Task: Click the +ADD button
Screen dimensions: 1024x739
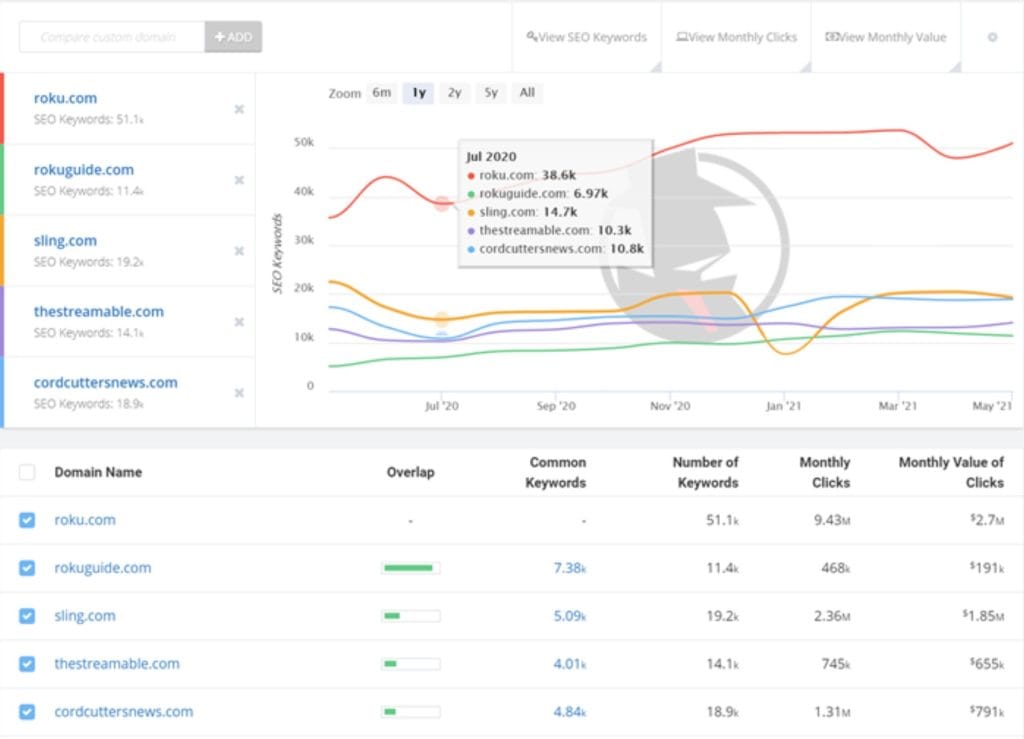Action: (x=233, y=37)
